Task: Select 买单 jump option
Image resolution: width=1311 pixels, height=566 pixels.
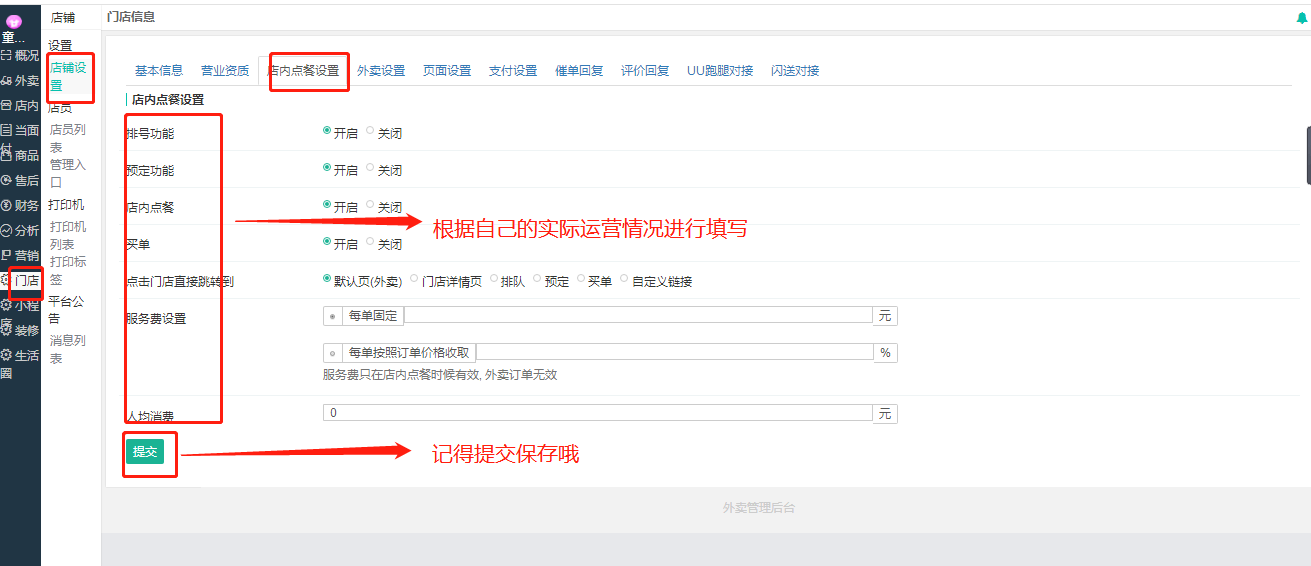Action: click(581, 279)
